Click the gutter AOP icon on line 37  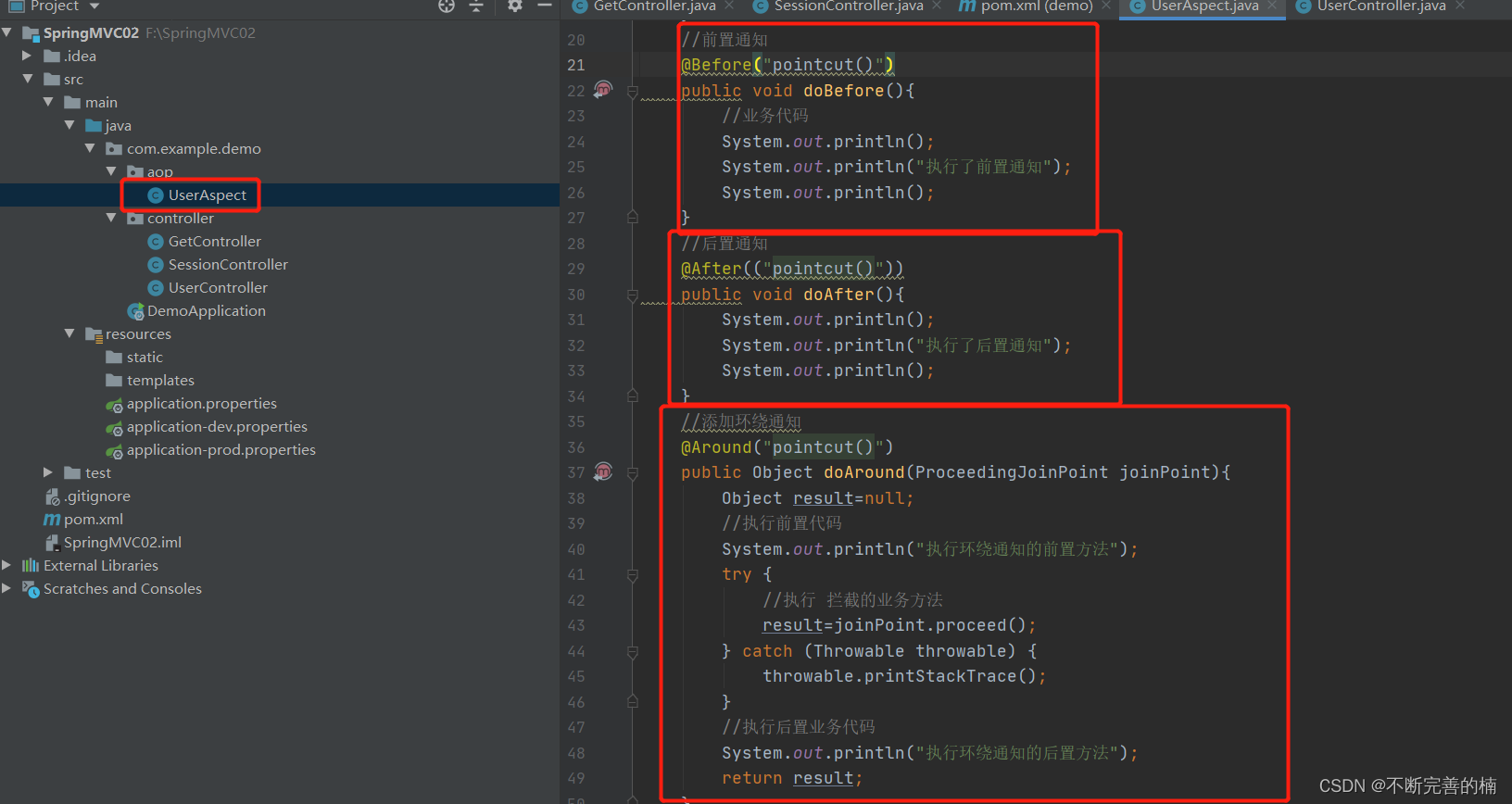tap(603, 471)
